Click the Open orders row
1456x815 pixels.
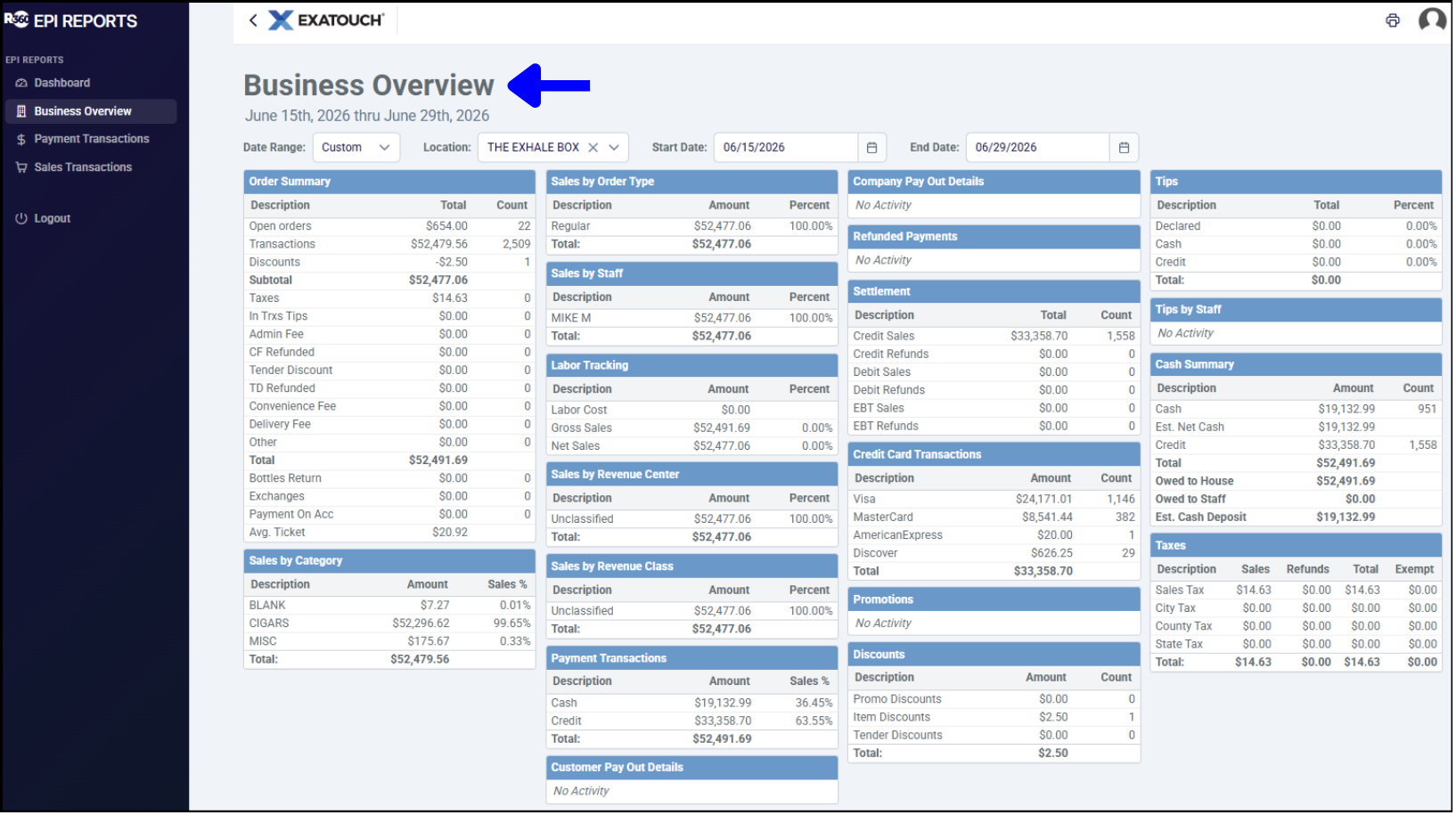(389, 226)
